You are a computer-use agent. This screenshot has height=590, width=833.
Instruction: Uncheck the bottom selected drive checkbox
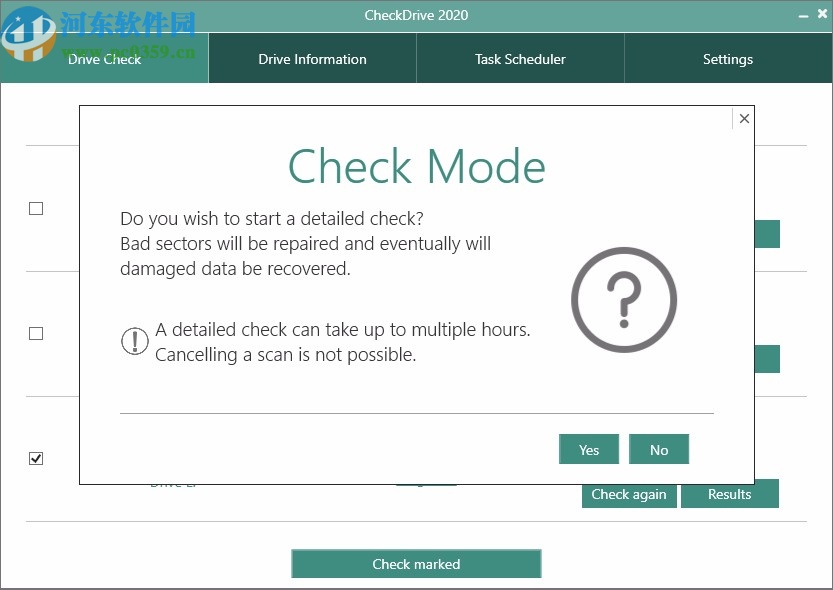click(36, 458)
